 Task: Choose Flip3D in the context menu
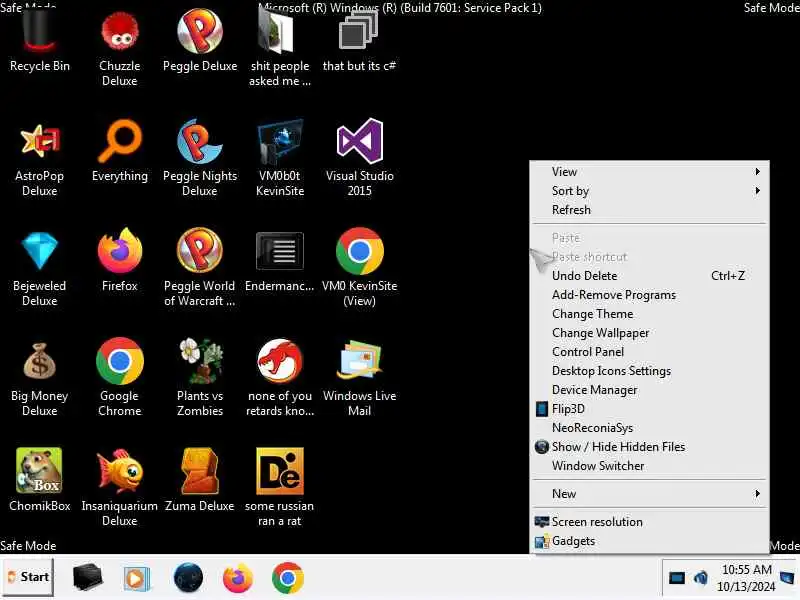tap(649, 409)
